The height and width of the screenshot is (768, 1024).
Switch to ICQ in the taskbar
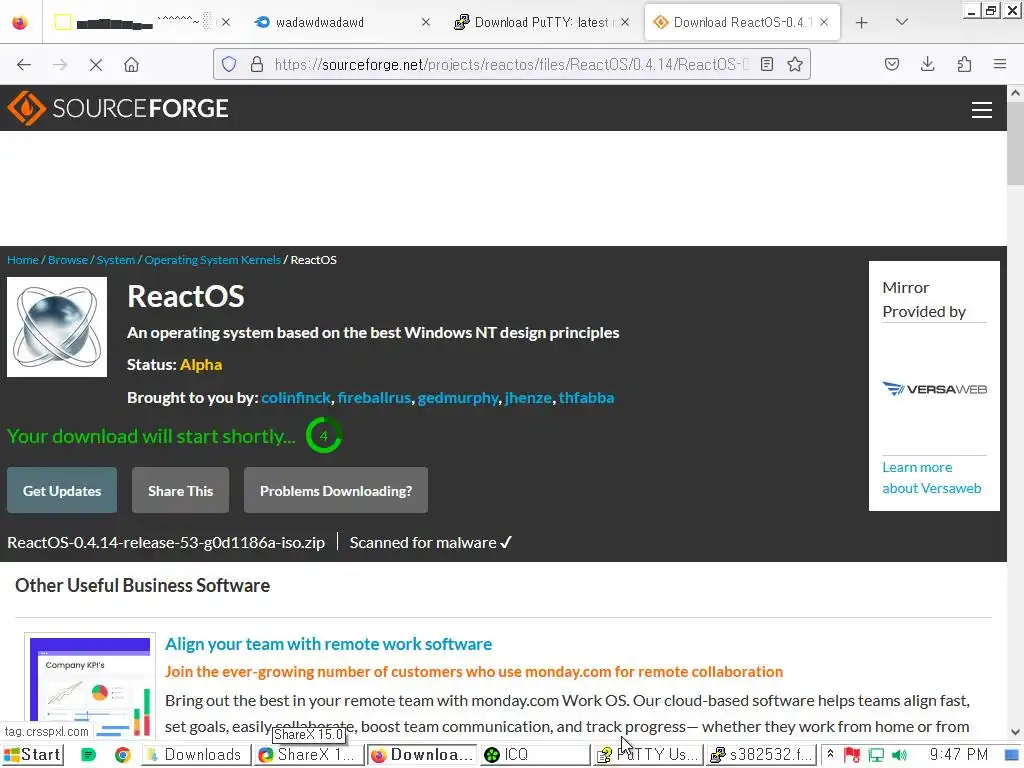tap(536, 755)
